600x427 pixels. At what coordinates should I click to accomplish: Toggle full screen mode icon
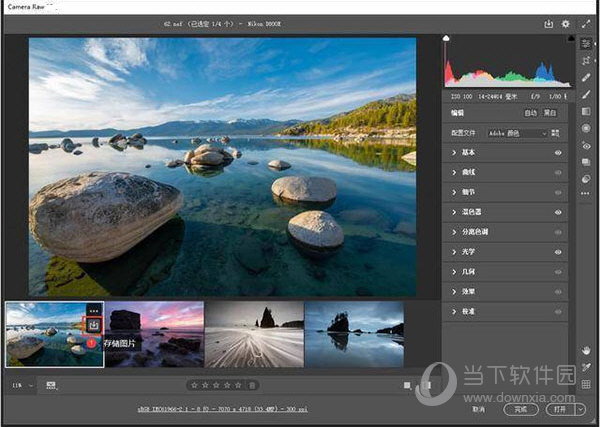587,23
